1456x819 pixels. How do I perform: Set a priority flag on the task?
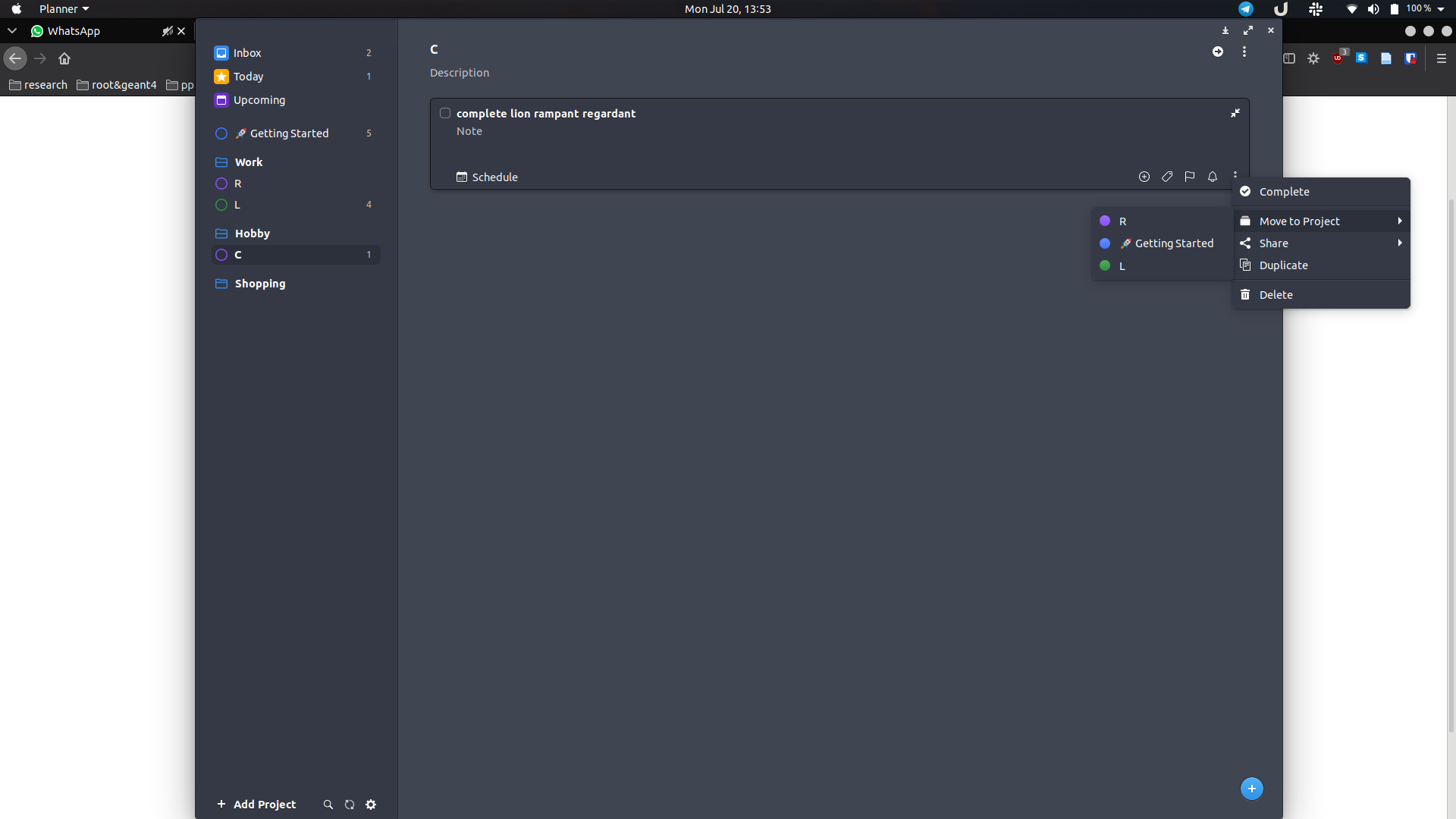[x=1189, y=177]
